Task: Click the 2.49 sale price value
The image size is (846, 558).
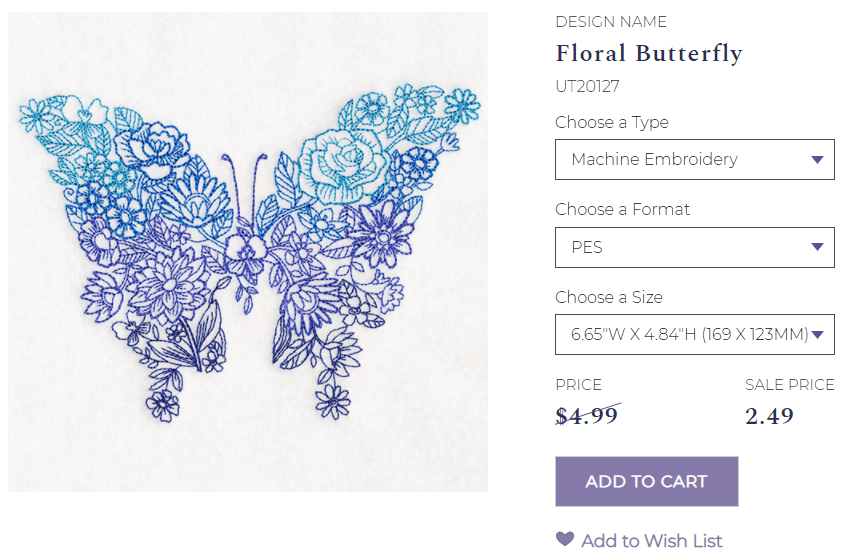Action: (x=769, y=416)
